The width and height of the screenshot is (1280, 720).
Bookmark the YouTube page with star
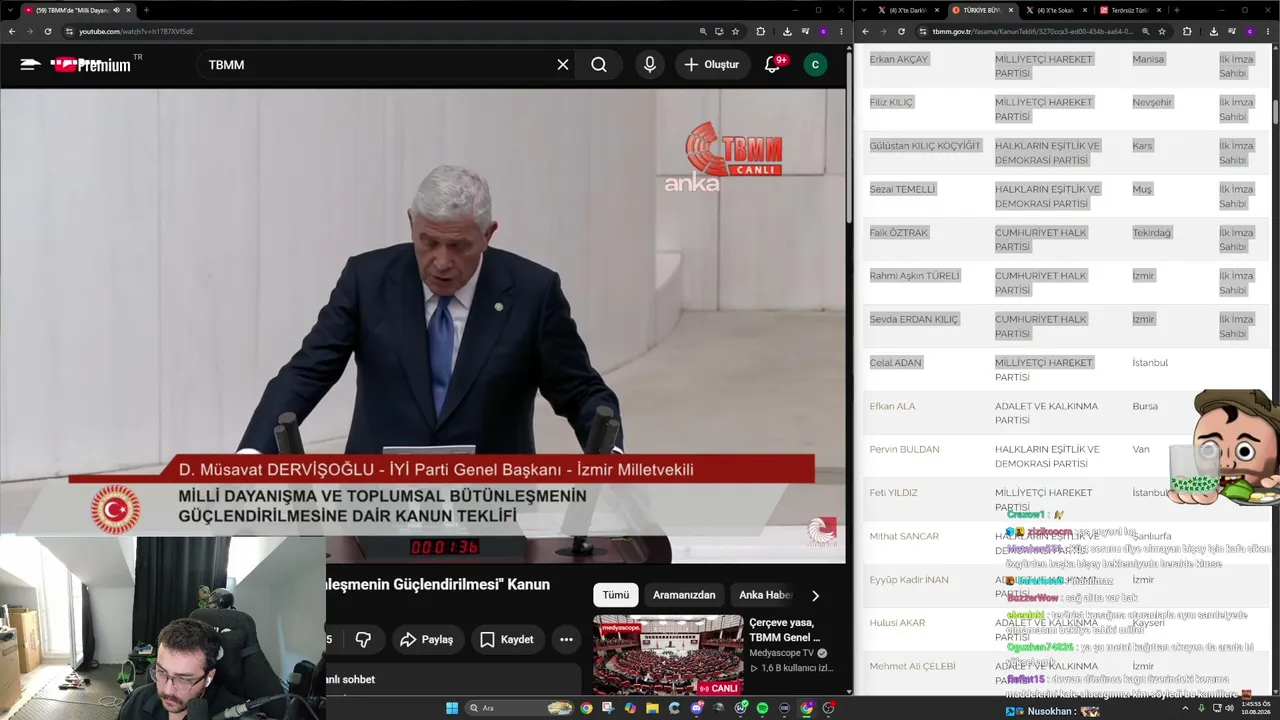(x=735, y=31)
